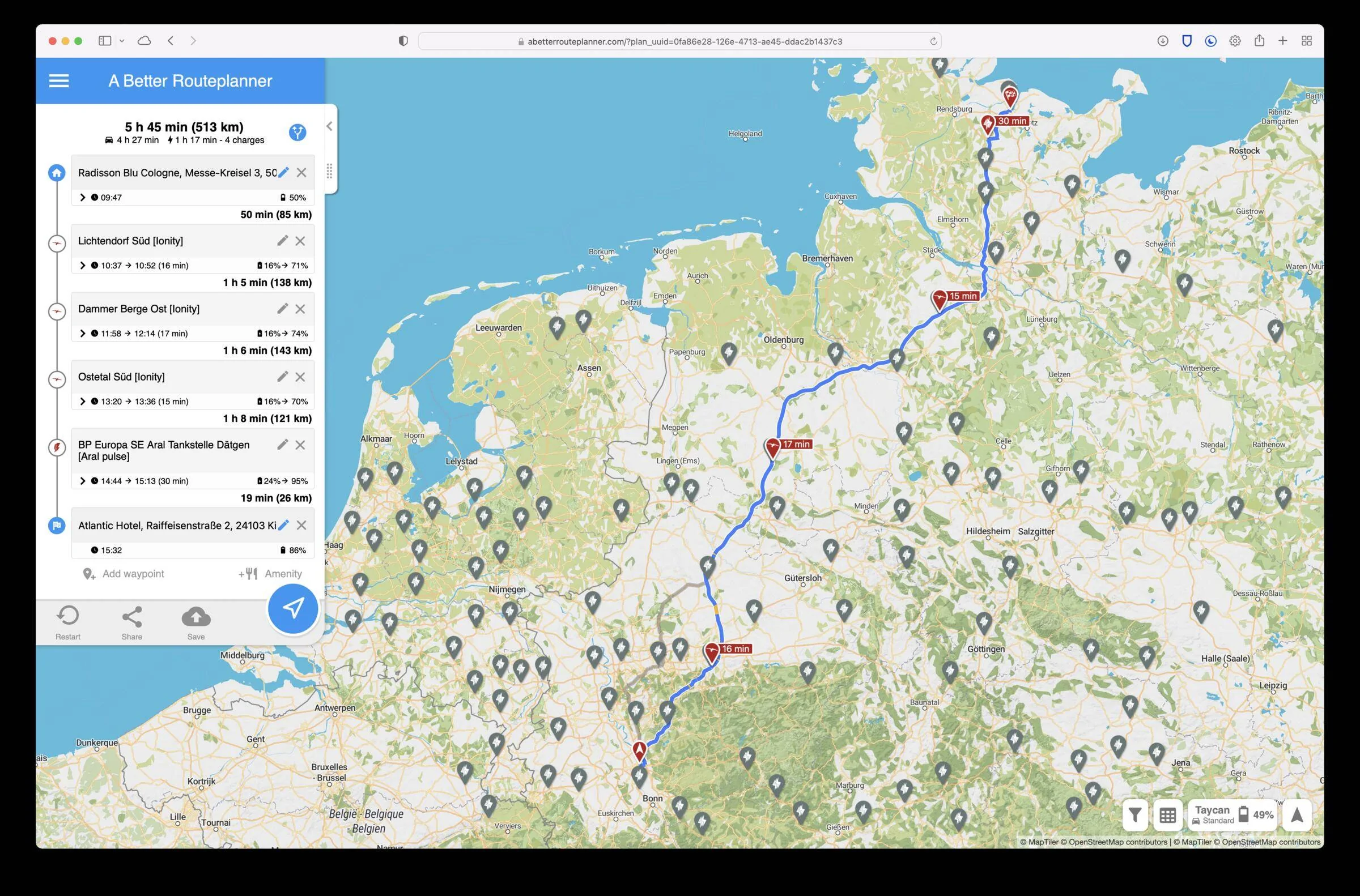Screen dimensions: 1360x896
Task: Open map charger filter funnel
Action: [x=1135, y=815]
